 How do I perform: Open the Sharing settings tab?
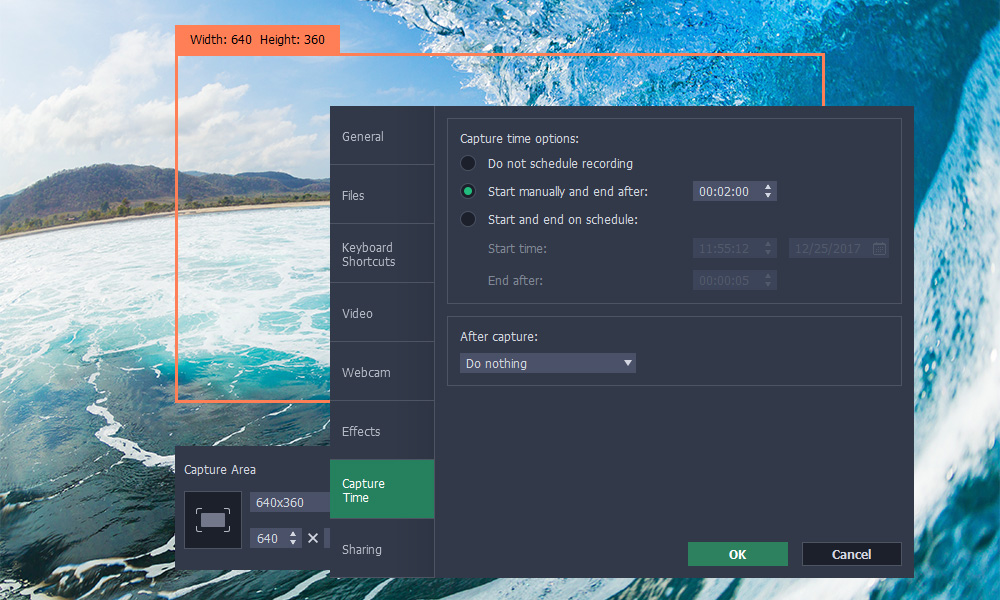382,548
